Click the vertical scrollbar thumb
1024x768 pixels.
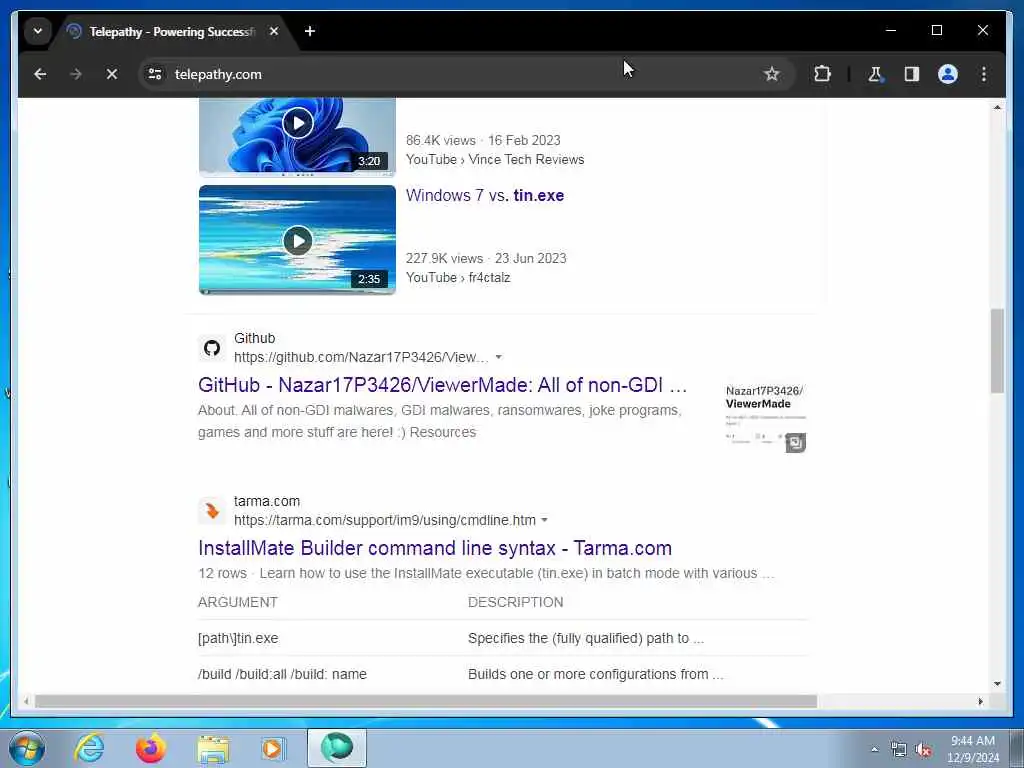[997, 351]
